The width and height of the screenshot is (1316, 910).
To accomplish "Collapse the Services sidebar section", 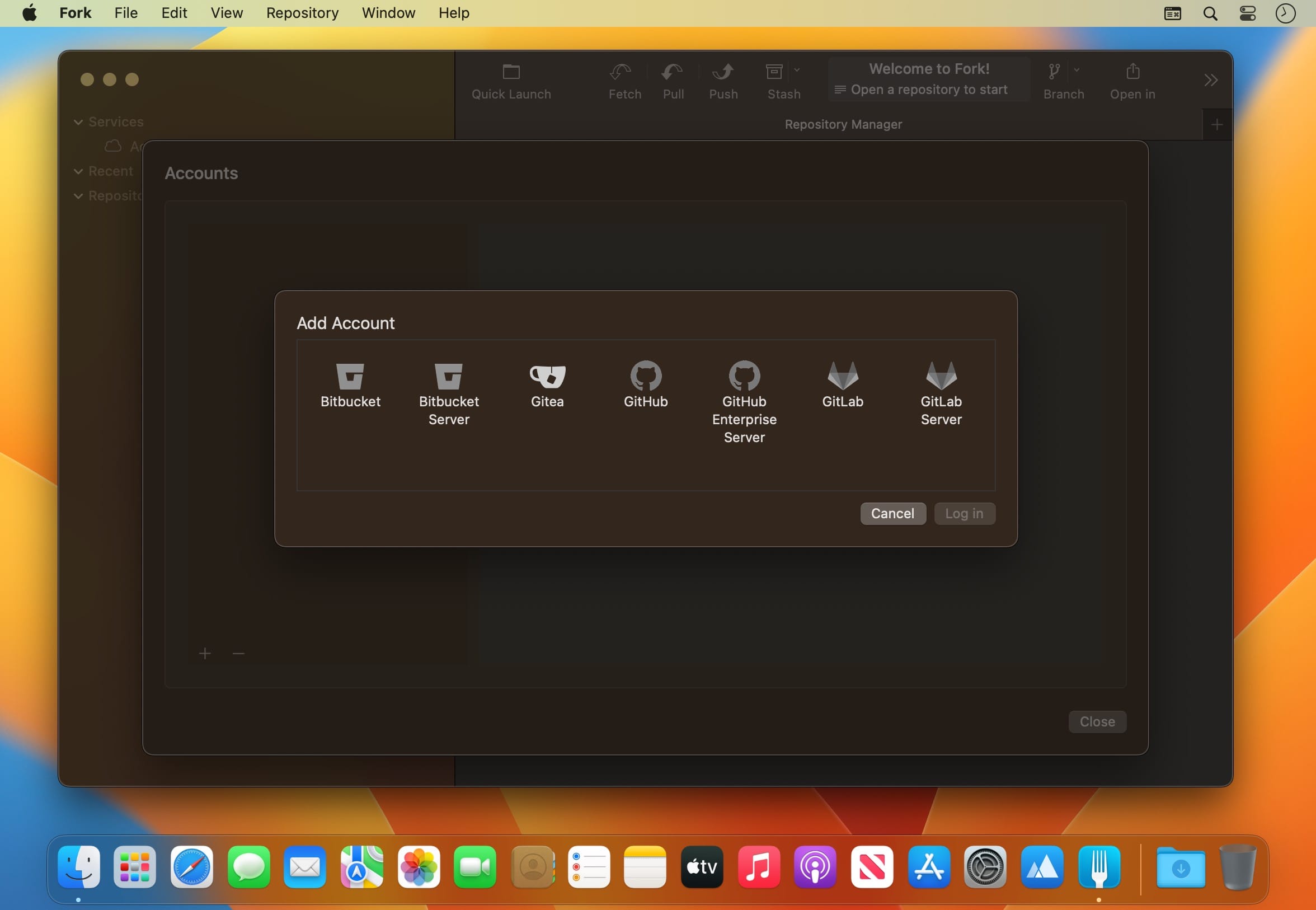I will (x=79, y=122).
